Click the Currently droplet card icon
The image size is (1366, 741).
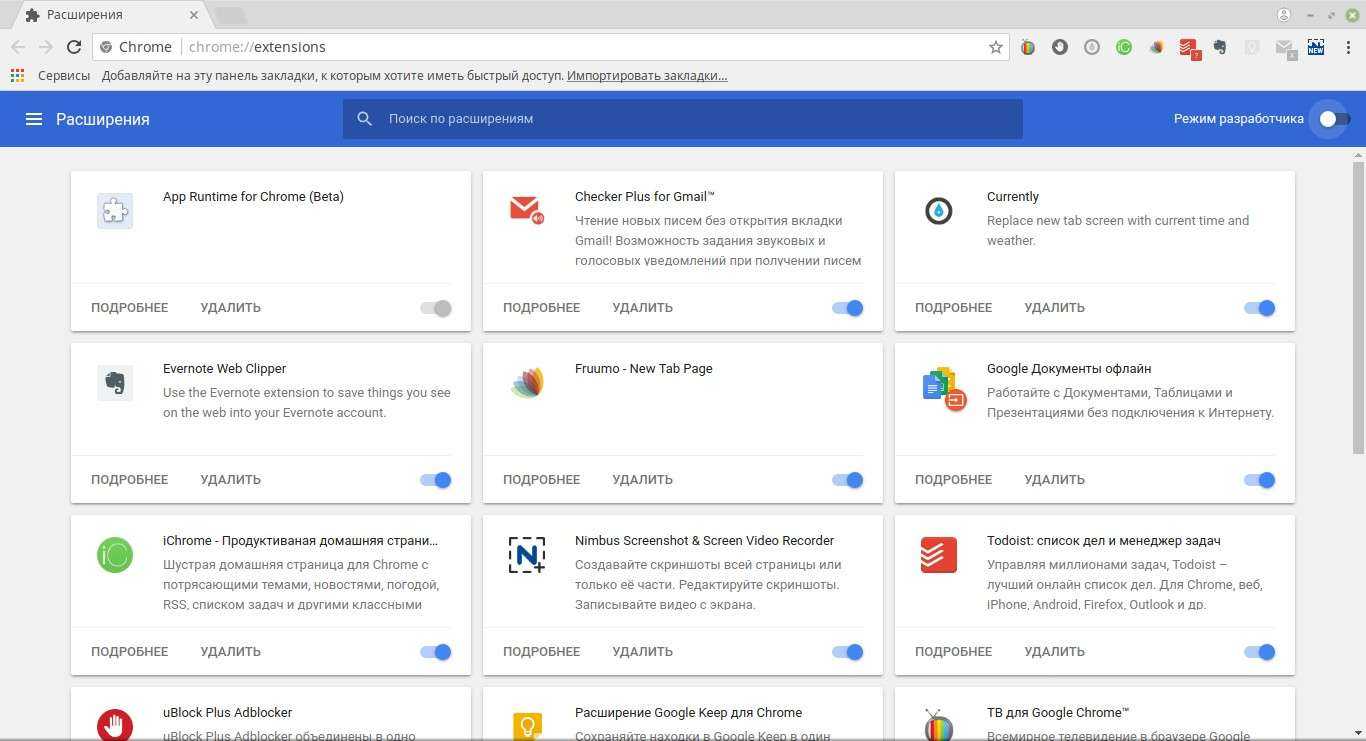(x=938, y=211)
